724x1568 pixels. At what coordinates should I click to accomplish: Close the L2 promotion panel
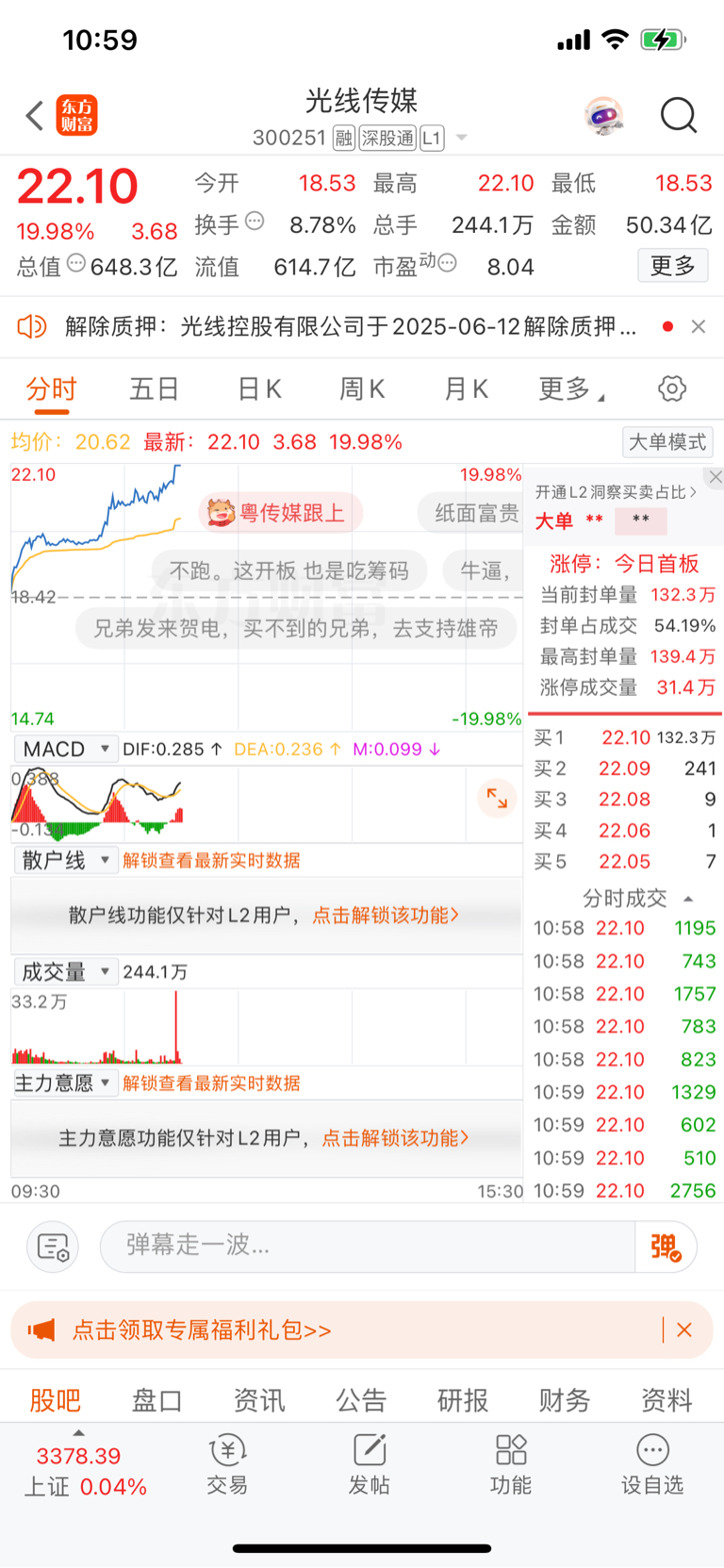716,477
